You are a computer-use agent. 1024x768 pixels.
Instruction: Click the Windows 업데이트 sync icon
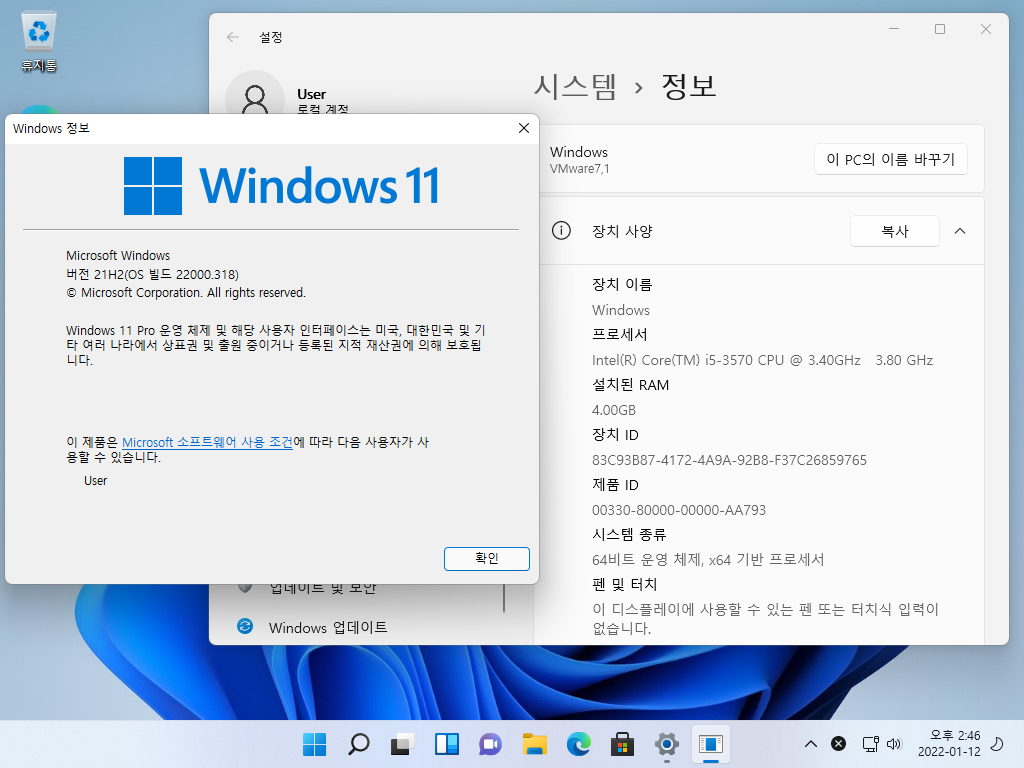245,626
